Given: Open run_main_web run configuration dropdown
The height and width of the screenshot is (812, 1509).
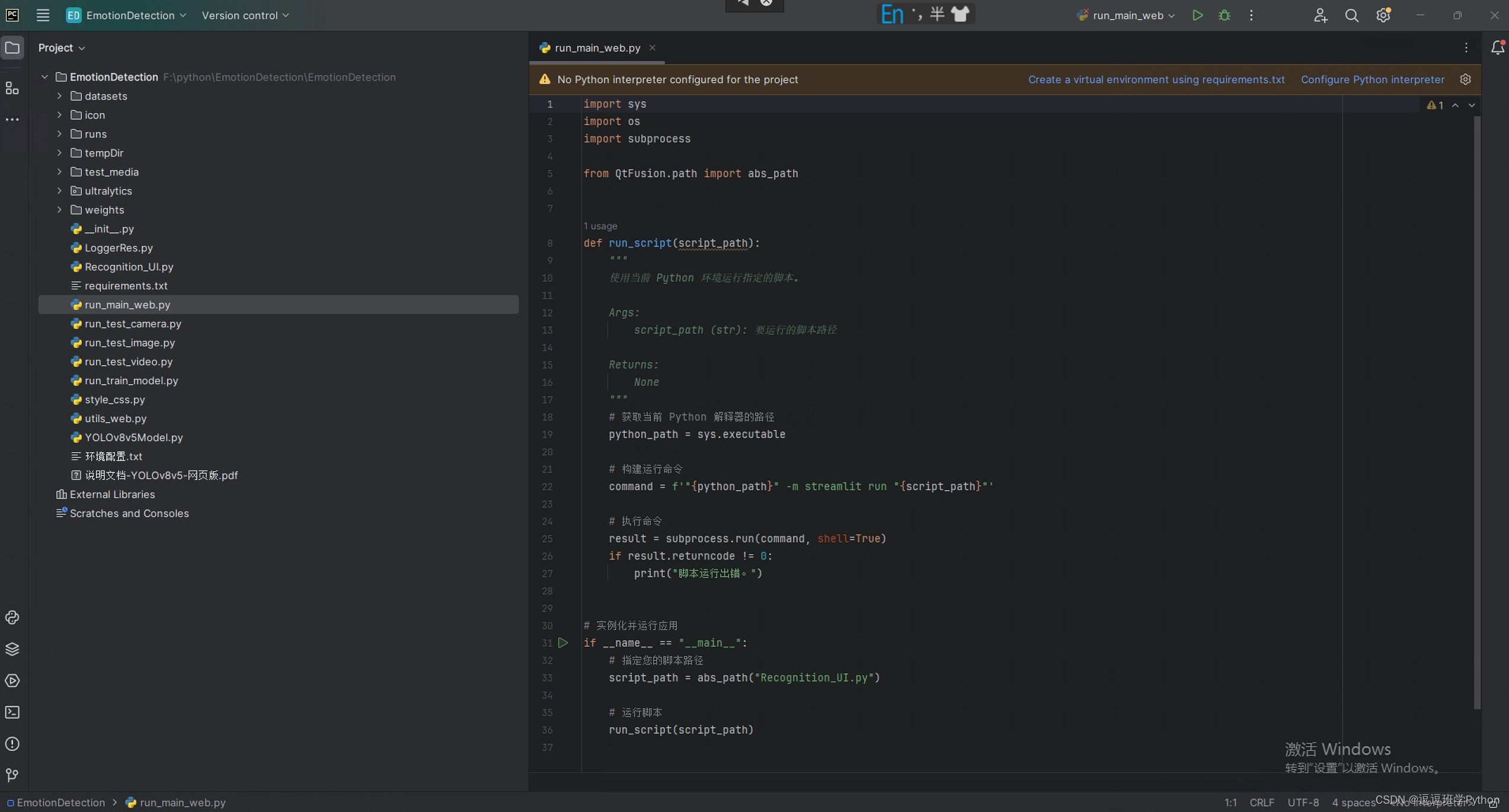Looking at the screenshot, I should [x=1127, y=15].
